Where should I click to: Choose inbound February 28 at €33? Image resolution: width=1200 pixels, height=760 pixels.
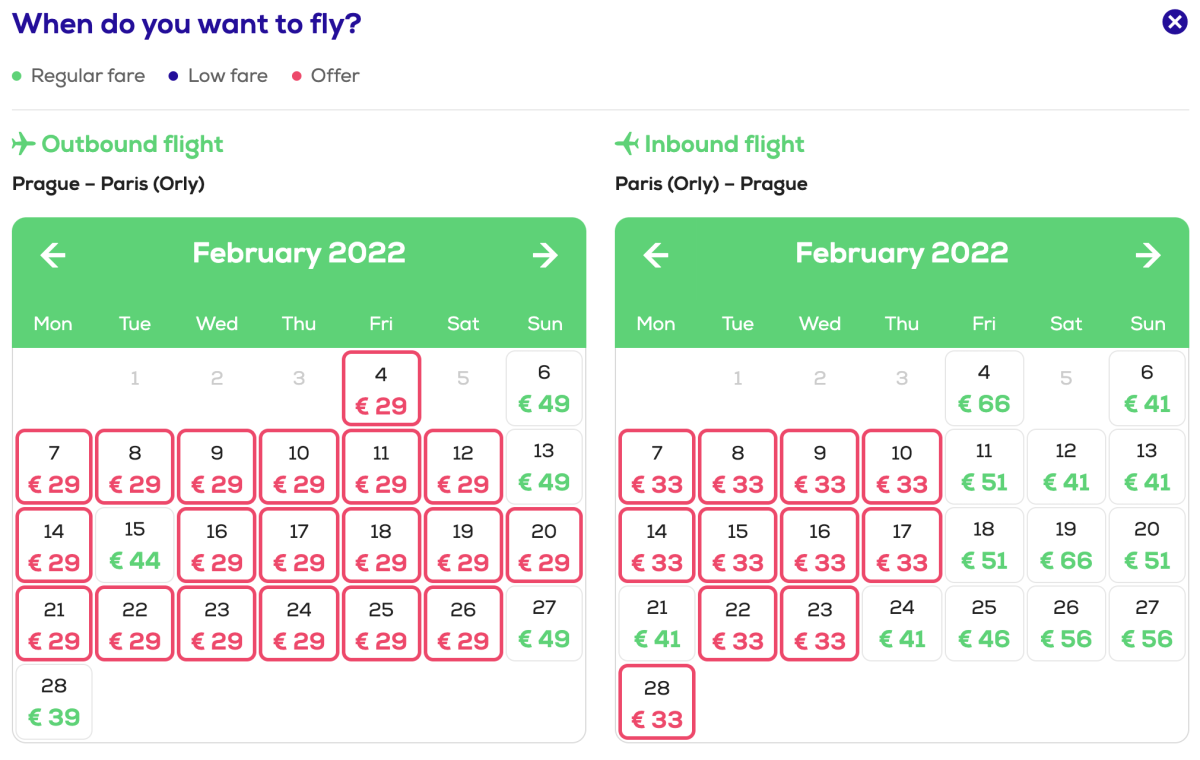click(657, 702)
